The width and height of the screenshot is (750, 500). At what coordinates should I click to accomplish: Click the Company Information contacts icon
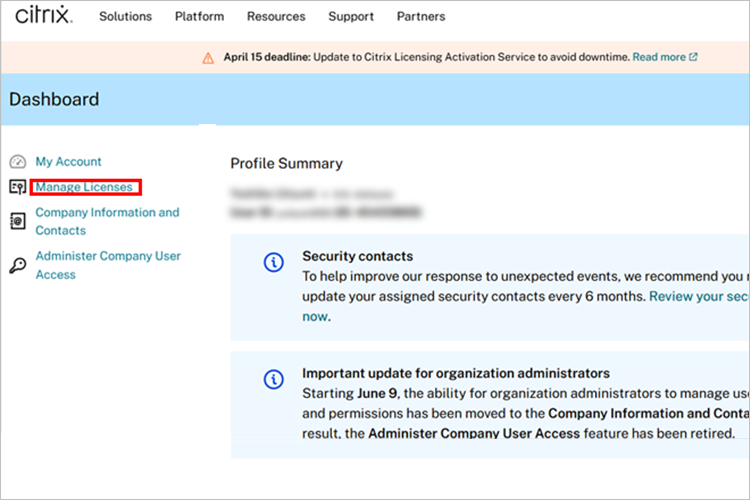click(x=17, y=221)
